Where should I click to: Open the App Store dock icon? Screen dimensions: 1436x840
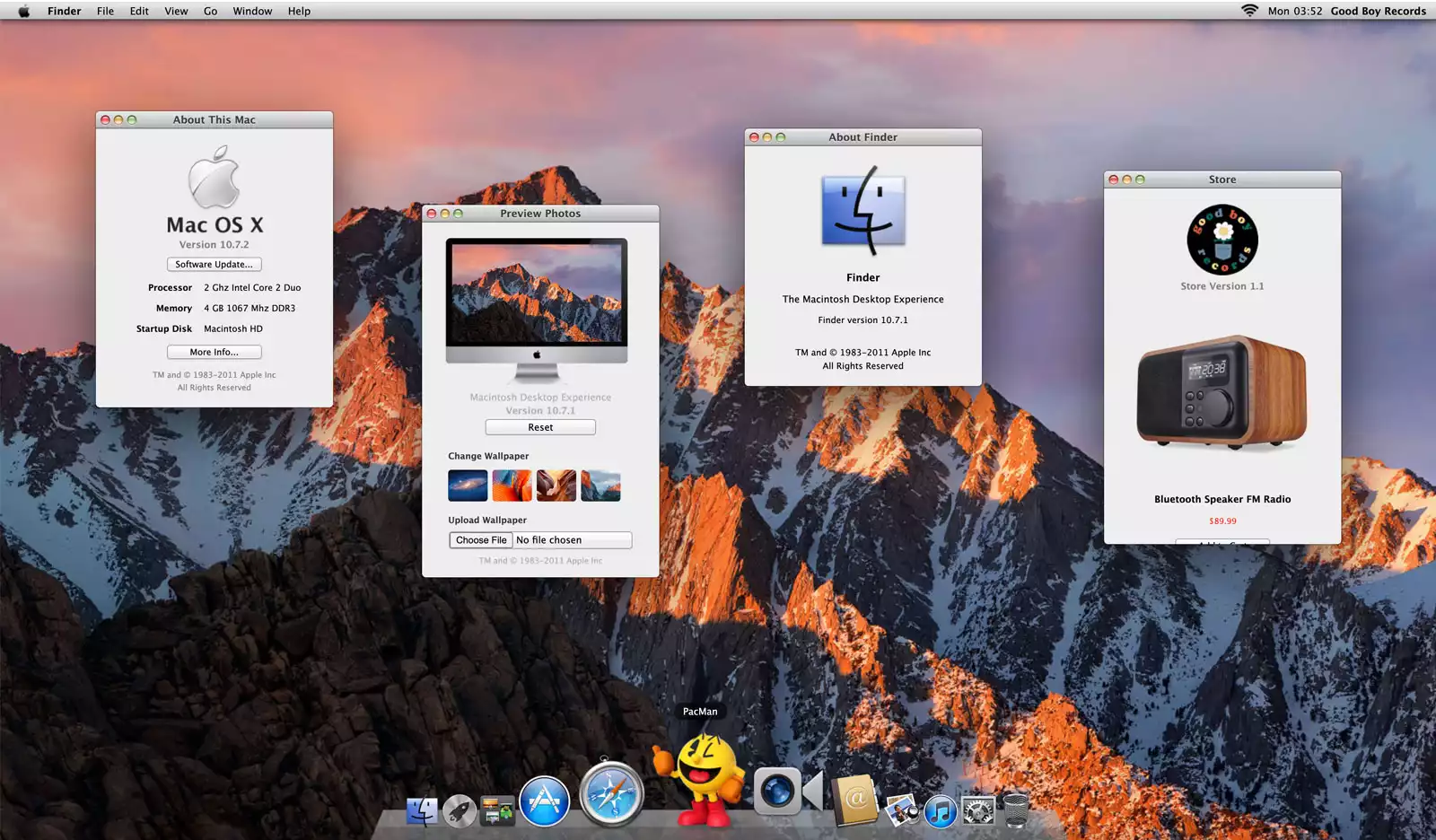544,801
